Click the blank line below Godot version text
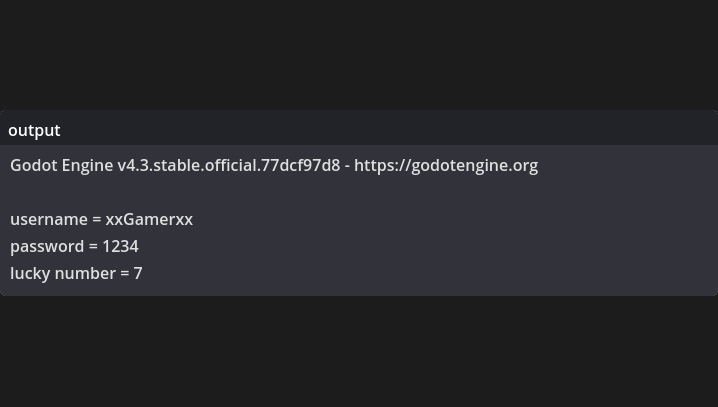 click(359, 192)
